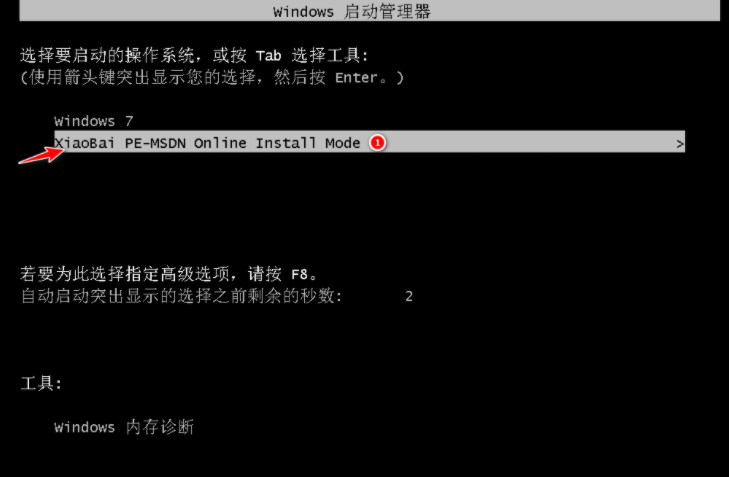
Task: Select the Windows 7 boot entry
Action: tap(94, 121)
